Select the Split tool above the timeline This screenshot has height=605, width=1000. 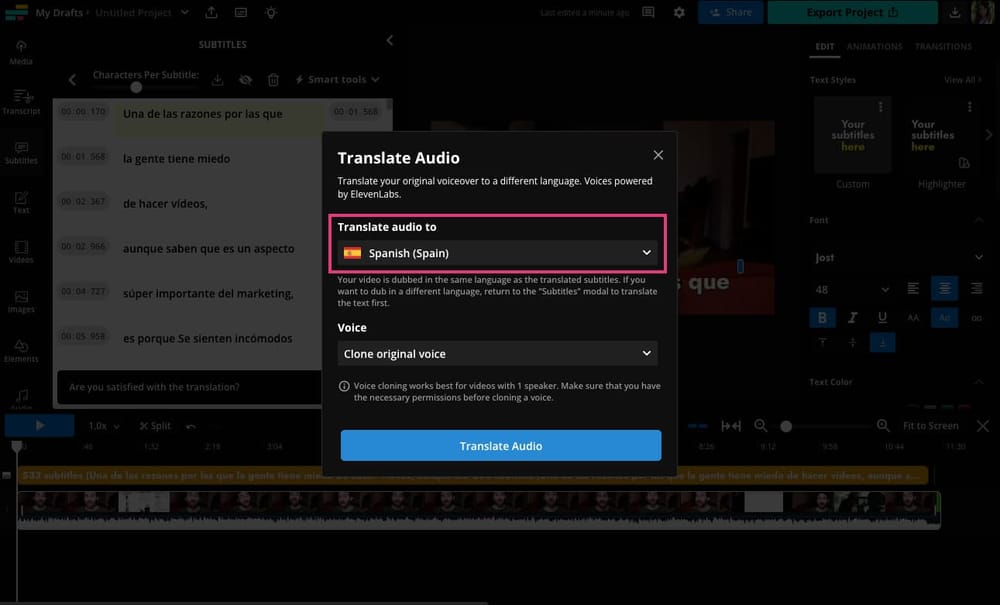point(155,425)
